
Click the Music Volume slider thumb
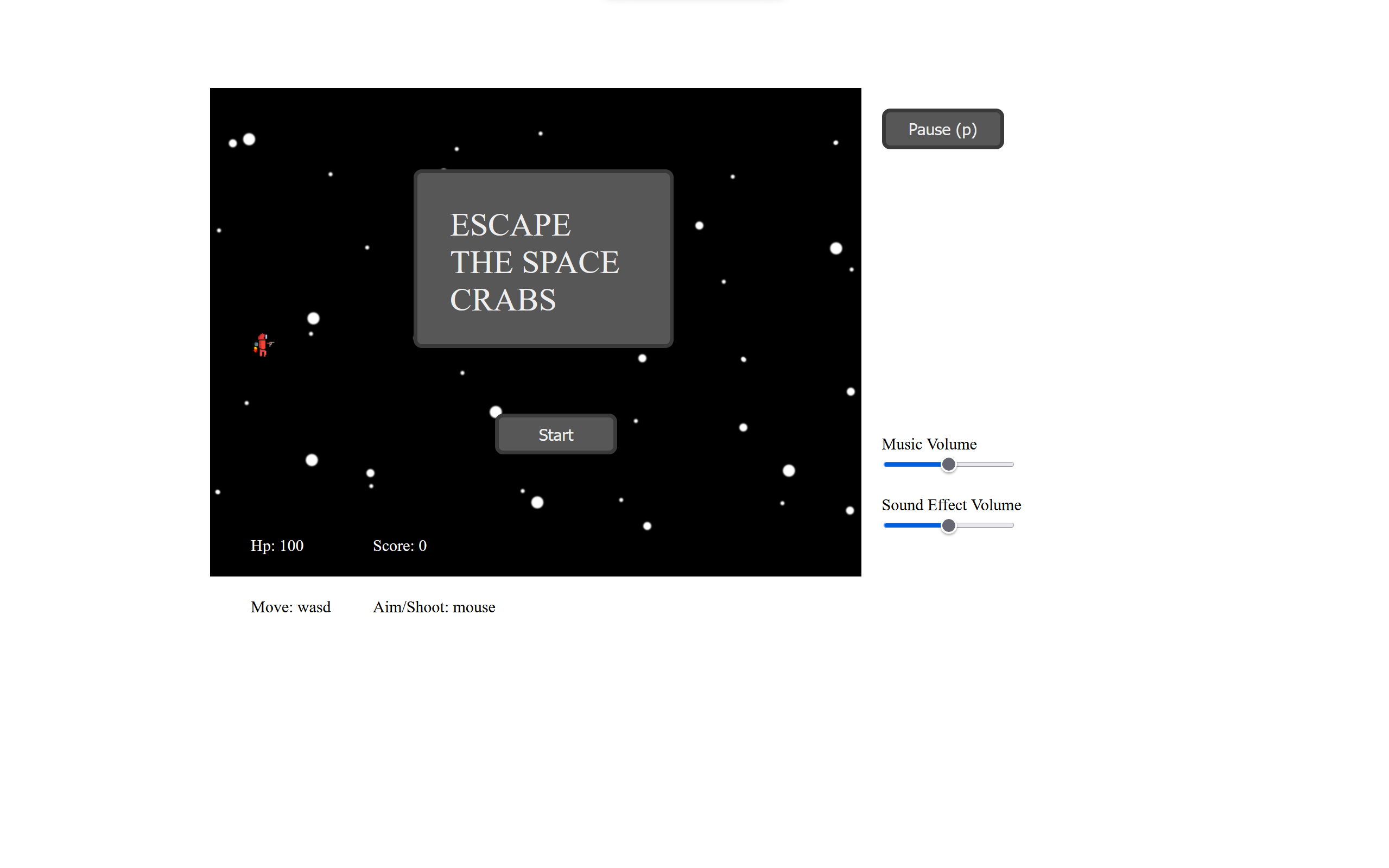(x=948, y=465)
